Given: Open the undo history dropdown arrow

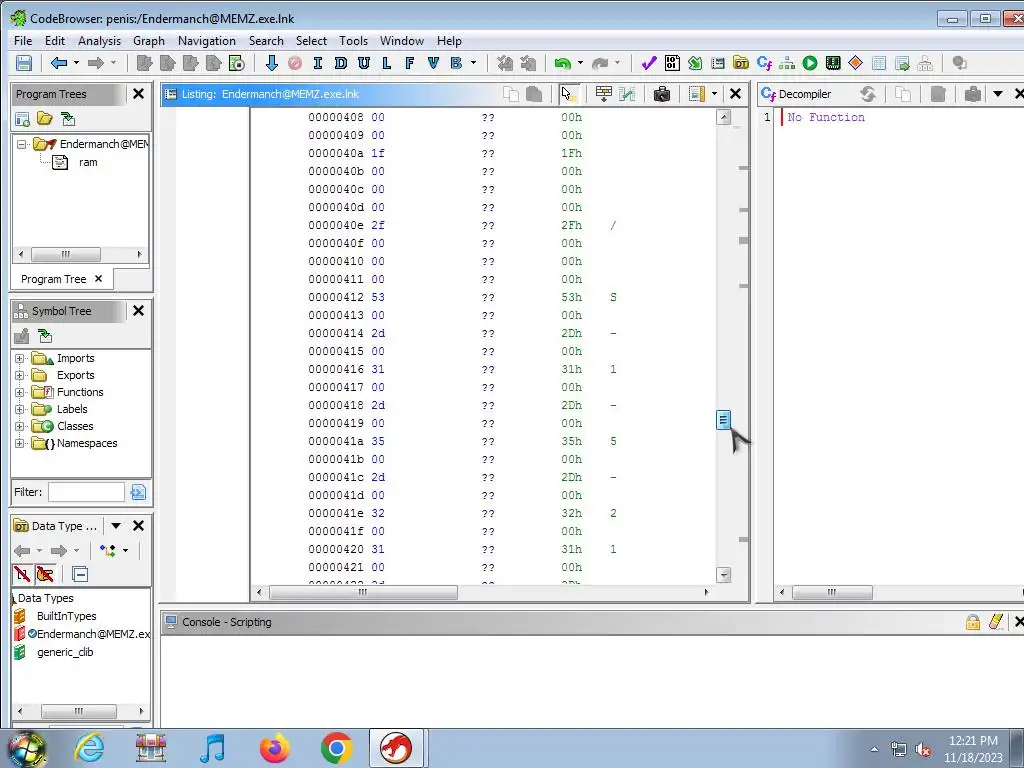Looking at the screenshot, I should tap(580, 63).
